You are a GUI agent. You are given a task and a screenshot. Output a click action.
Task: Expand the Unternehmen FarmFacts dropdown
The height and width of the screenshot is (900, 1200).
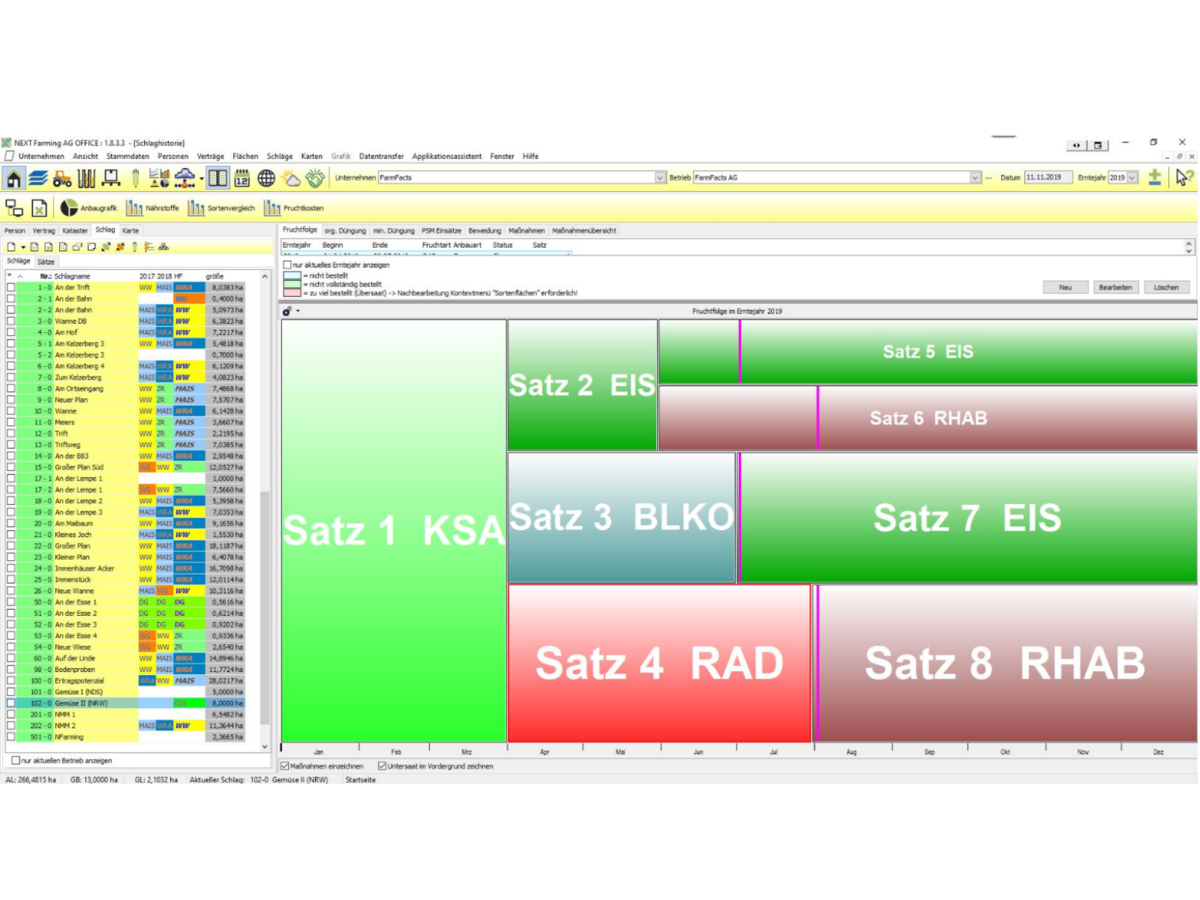pyautogui.click(x=659, y=178)
